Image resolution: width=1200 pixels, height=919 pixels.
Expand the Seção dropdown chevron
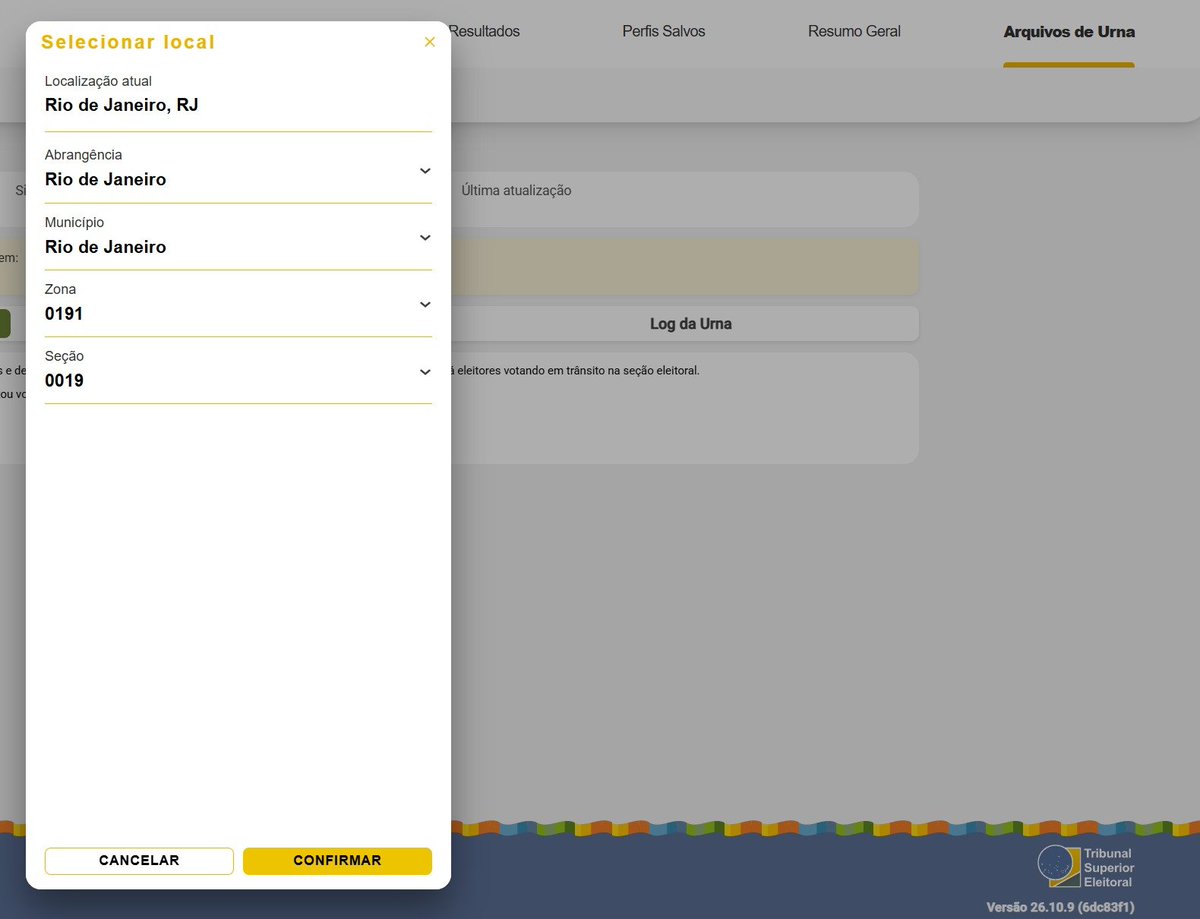(425, 372)
